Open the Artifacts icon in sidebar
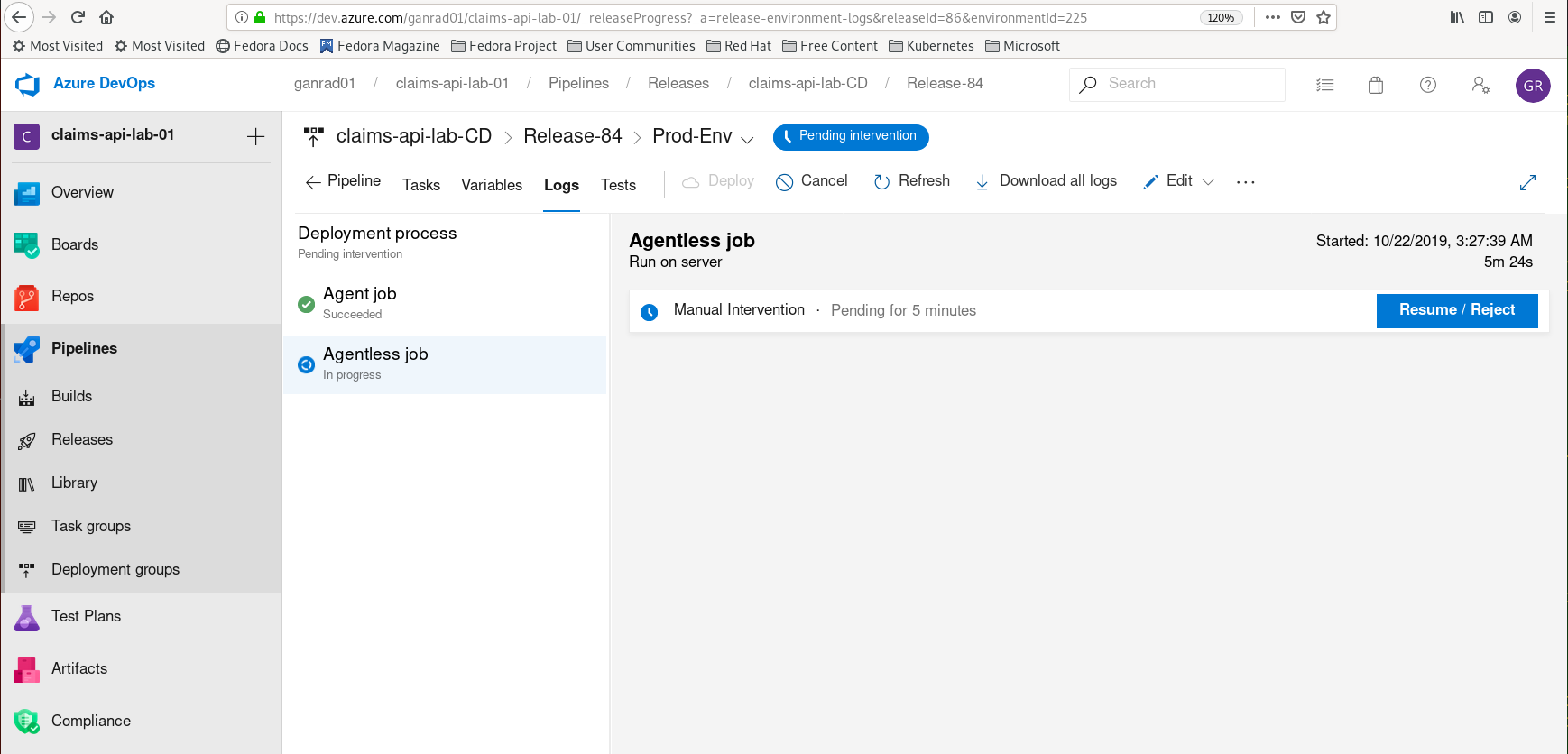 pos(26,669)
